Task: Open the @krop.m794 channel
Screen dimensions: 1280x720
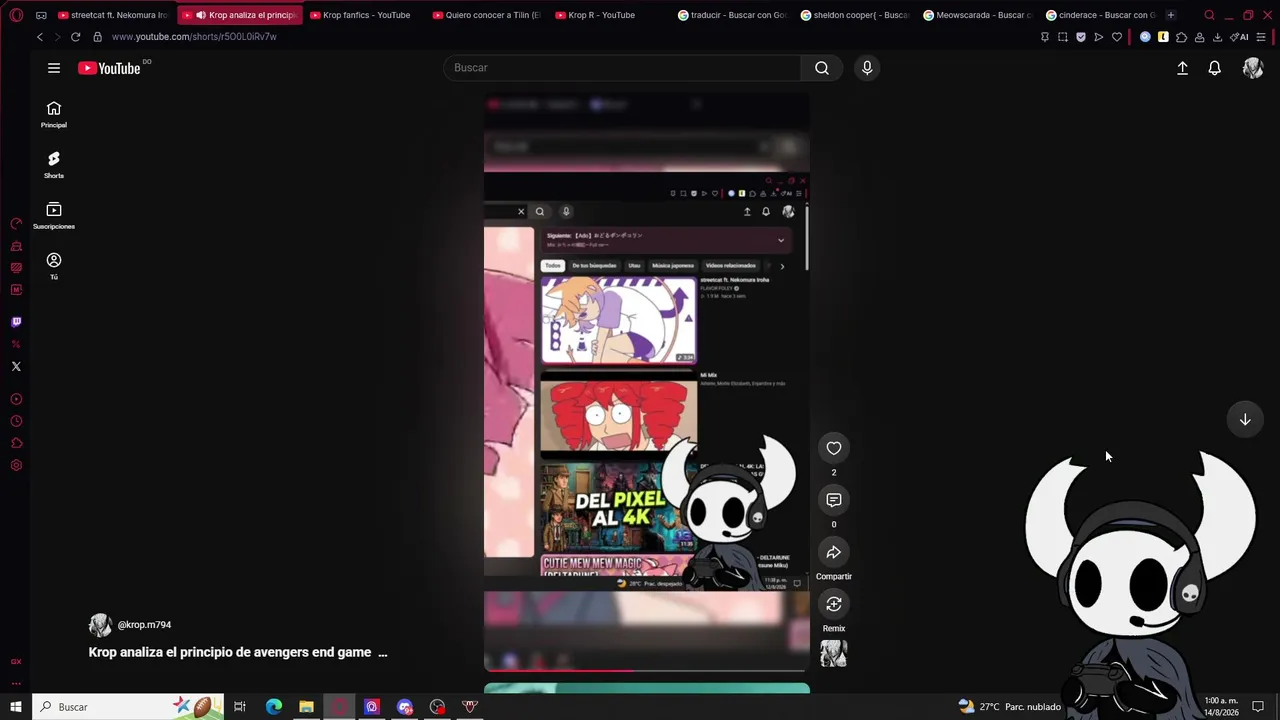Action: coord(144,625)
